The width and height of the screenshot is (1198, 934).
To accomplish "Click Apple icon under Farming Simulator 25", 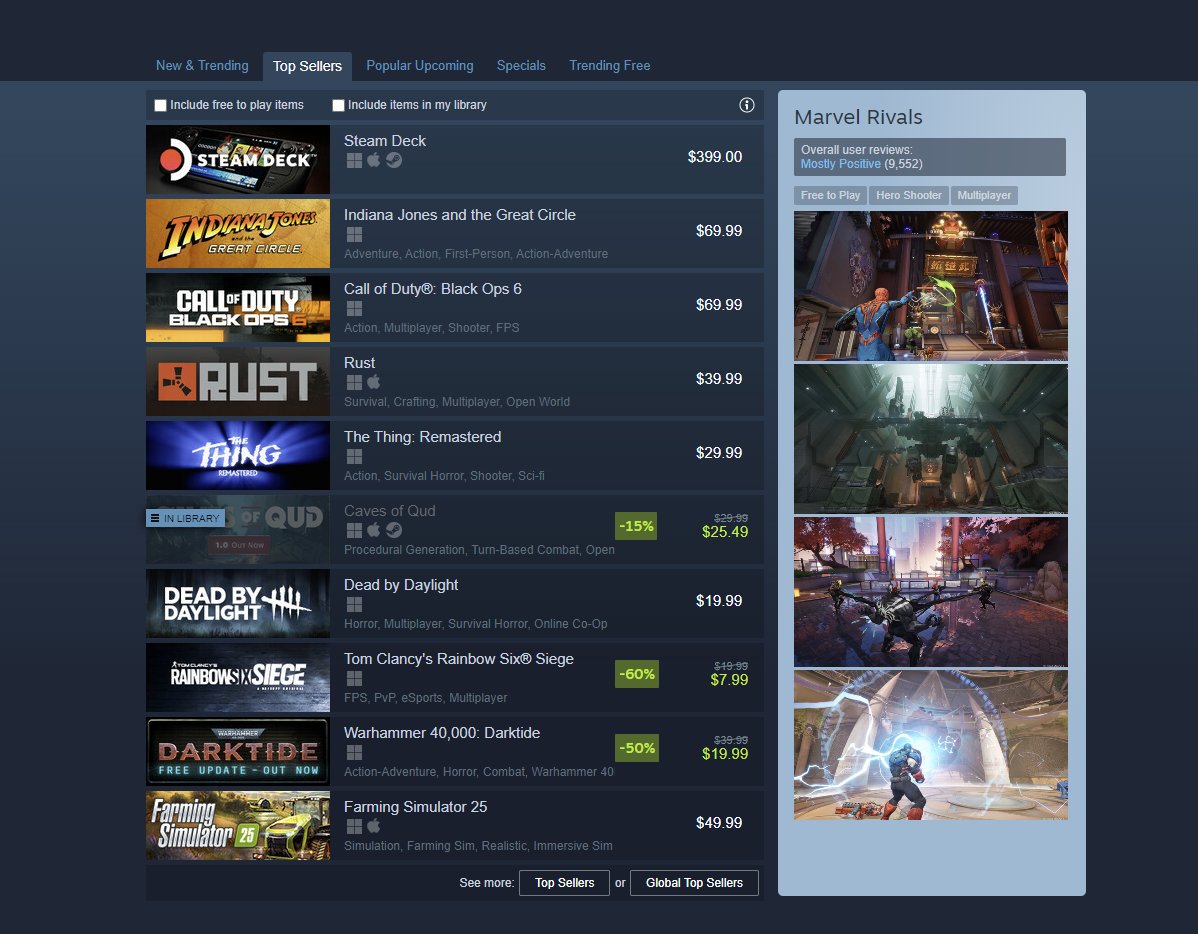I will click(x=374, y=826).
